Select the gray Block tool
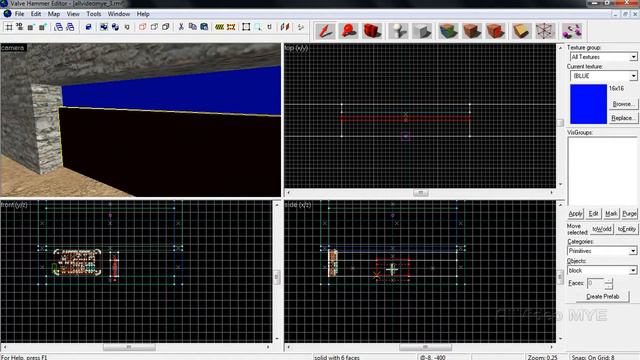Screen dimensions: 640x360 pyautogui.click(x=422, y=31)
